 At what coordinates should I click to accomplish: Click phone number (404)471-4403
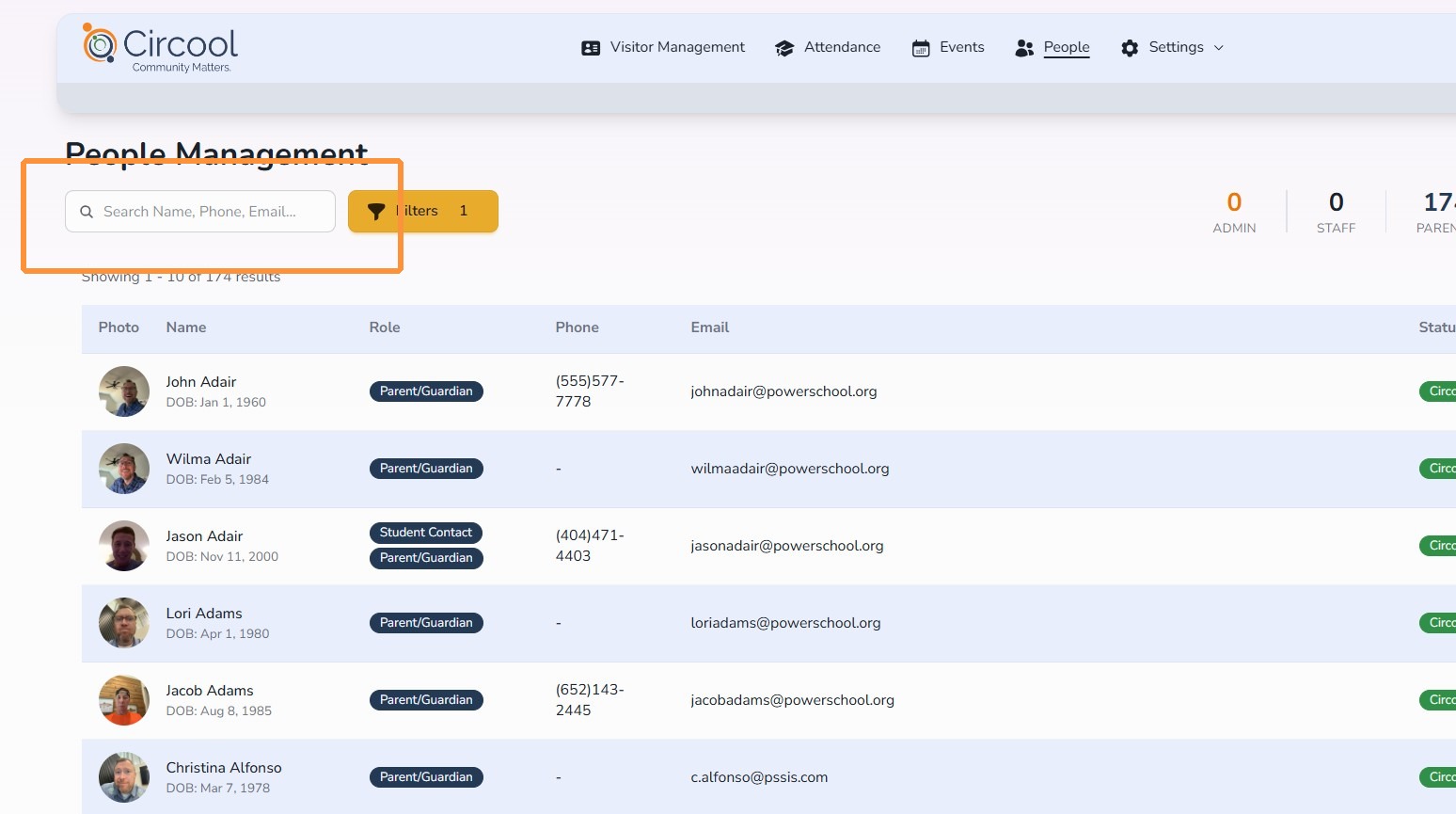coord(590,546)
